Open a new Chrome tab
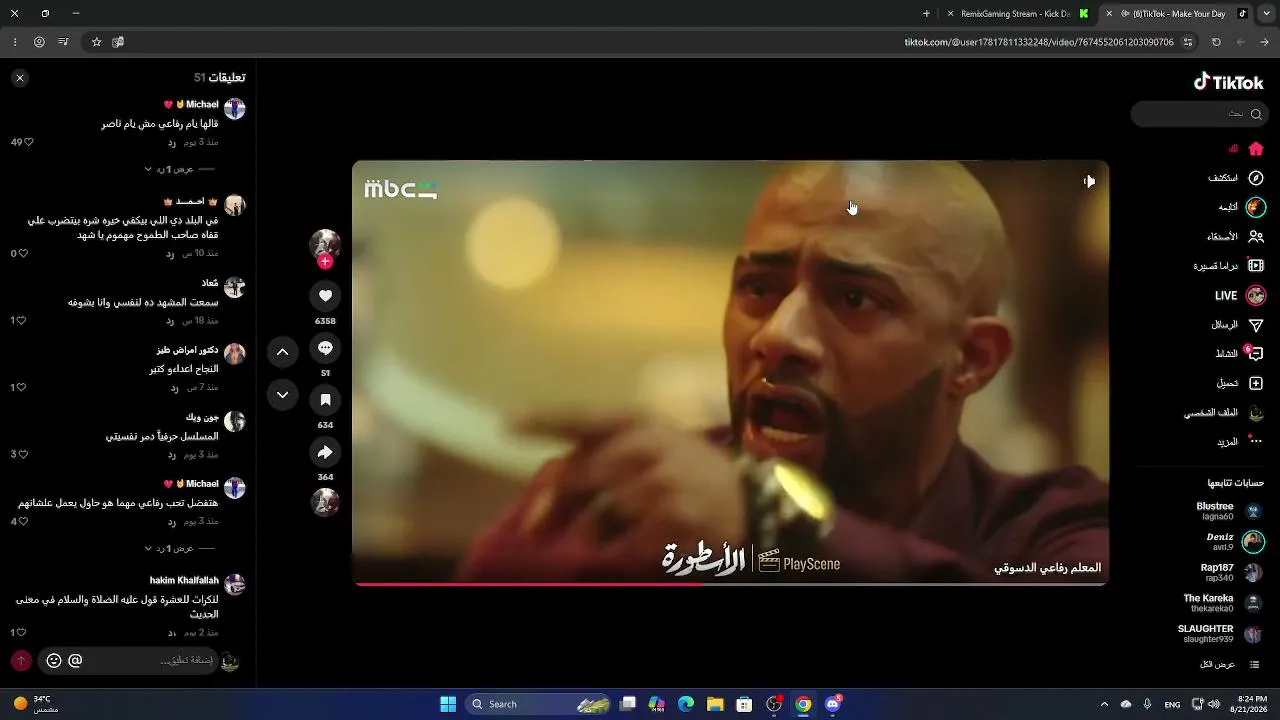Viewport: 1280px width, 720px height. tap(926, 14)
